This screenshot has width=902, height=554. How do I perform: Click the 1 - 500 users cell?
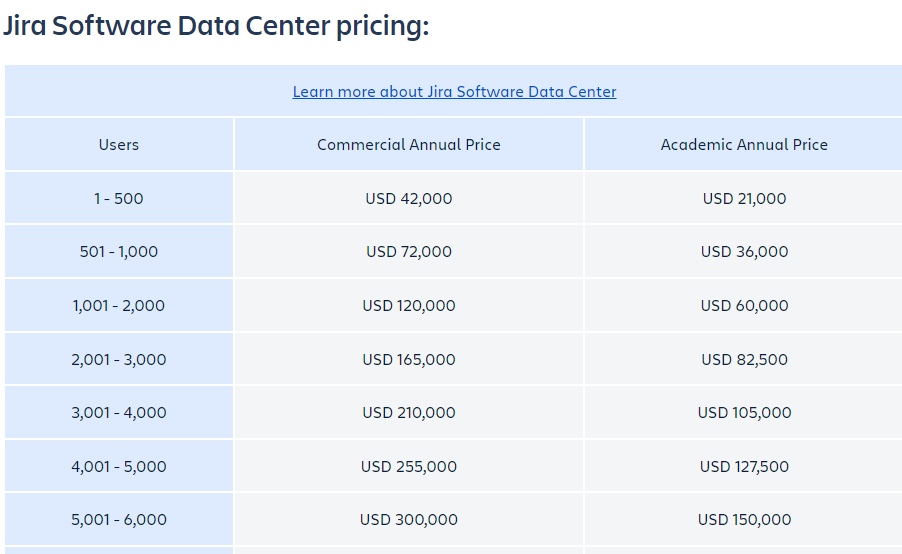(x=119, y=199)
